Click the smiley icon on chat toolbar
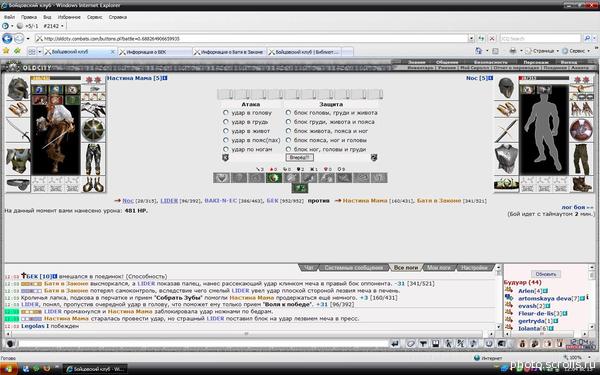The height and width of the screenshot is (375, 600). pos(10,344)
